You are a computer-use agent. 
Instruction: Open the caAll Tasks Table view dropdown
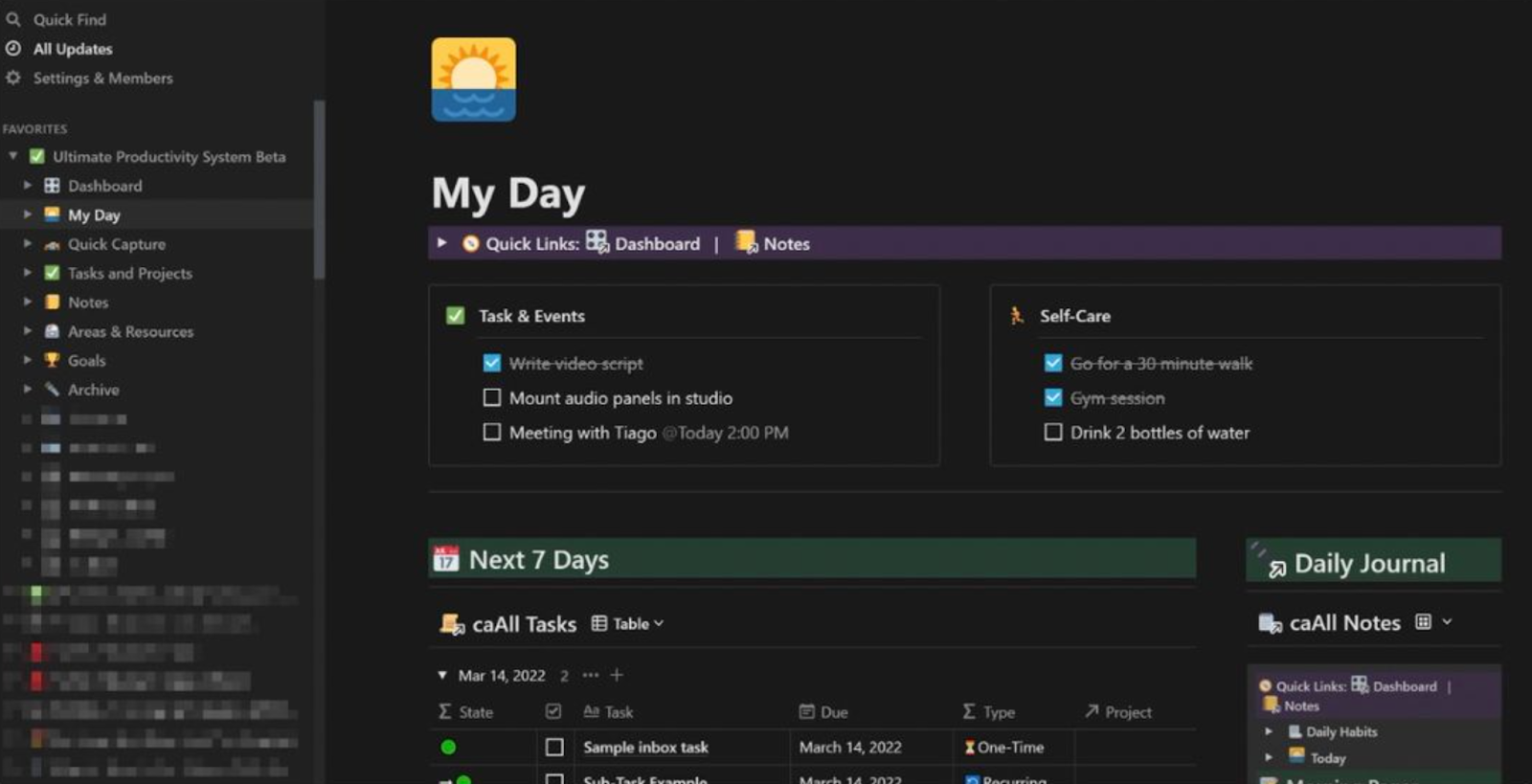pos(628,623)
